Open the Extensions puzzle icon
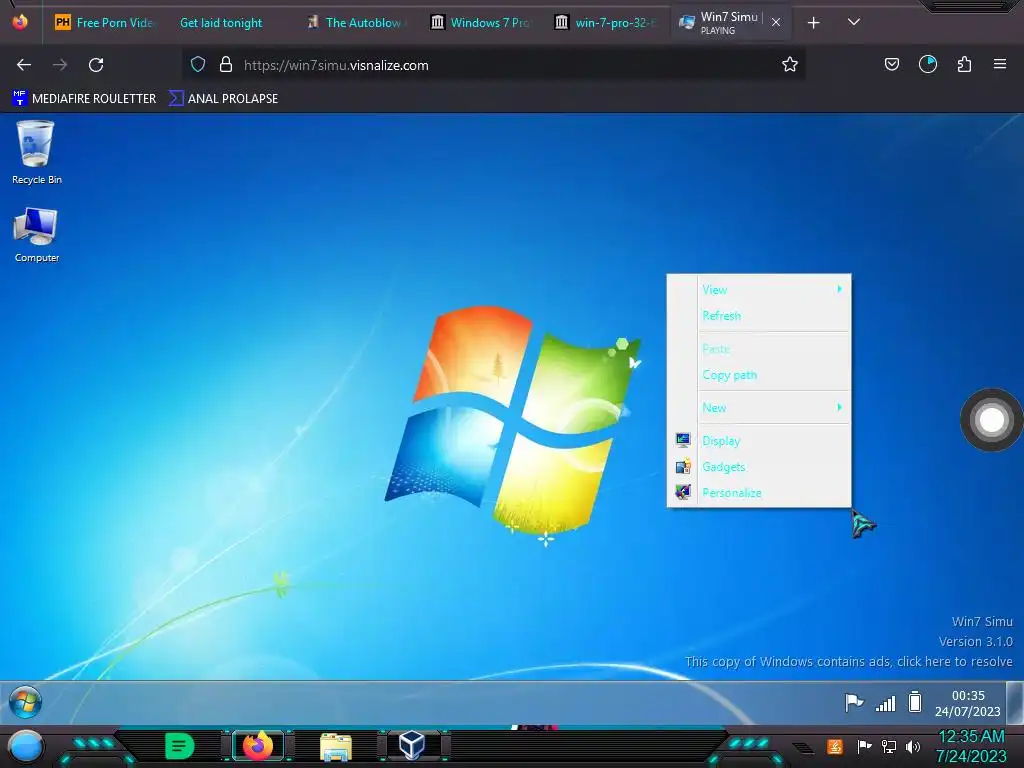Viewport: 1024px width, 768px height. [964, 65]
